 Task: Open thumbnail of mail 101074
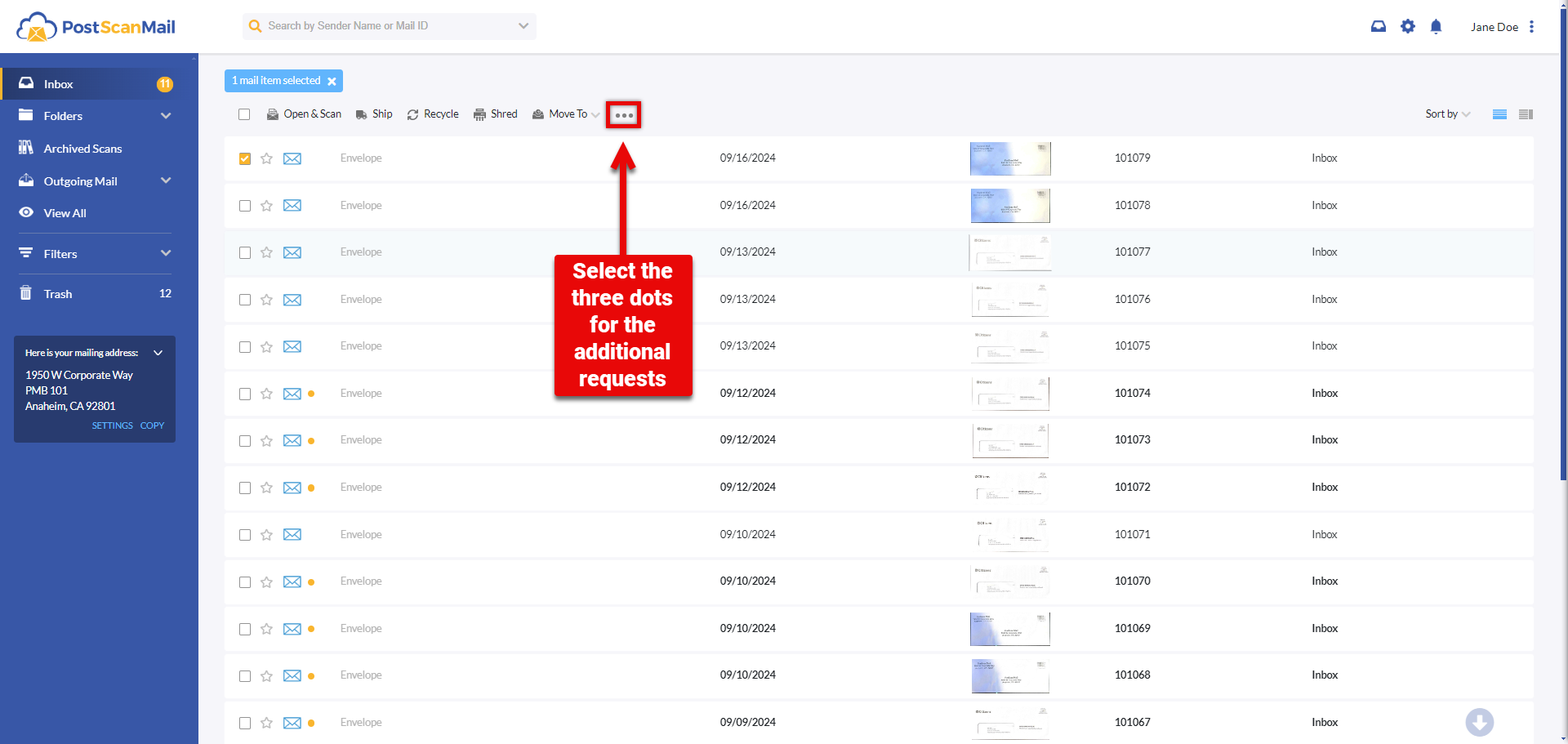click(x=1010, y=394)
